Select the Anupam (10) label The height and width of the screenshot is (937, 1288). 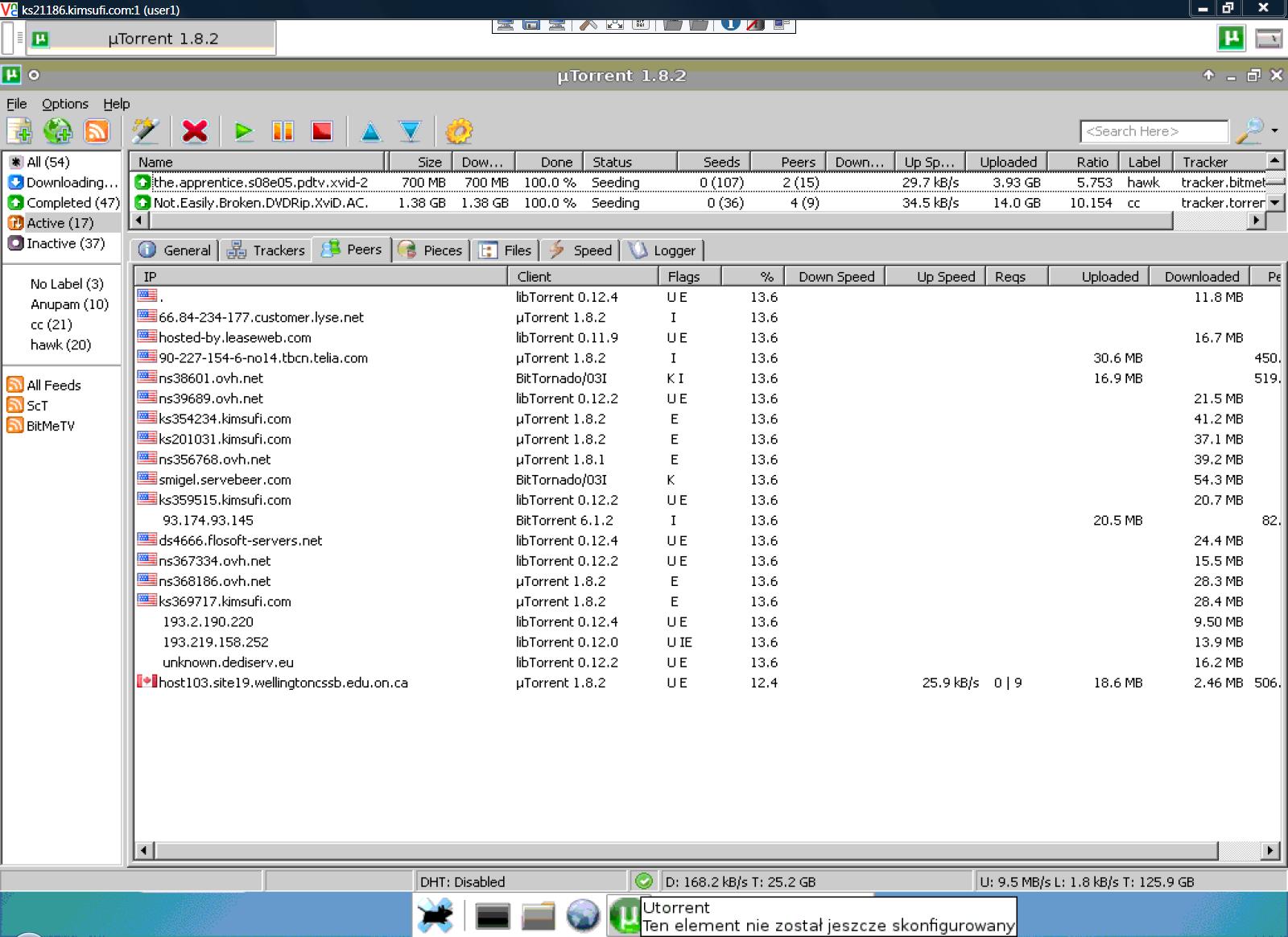click(x=69, y=304)
